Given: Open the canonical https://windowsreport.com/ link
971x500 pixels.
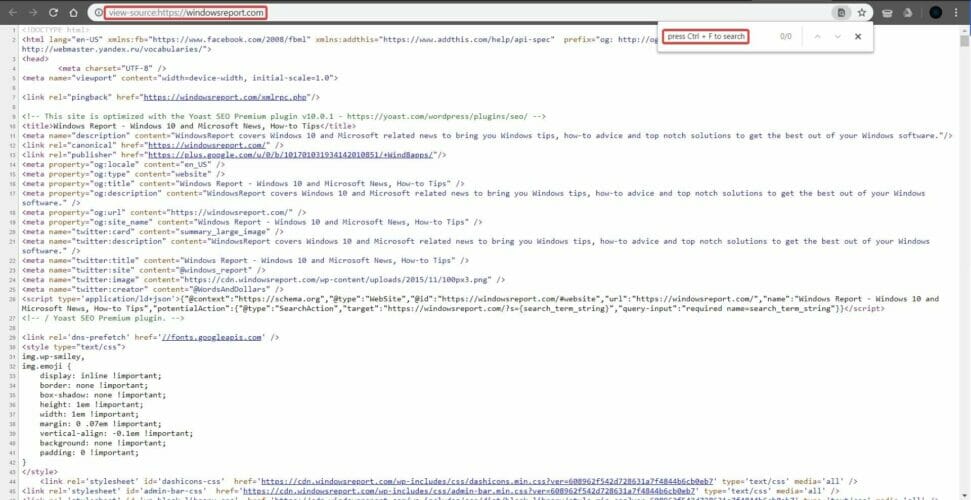Looking at the screenshot, I should click(208, 145).
